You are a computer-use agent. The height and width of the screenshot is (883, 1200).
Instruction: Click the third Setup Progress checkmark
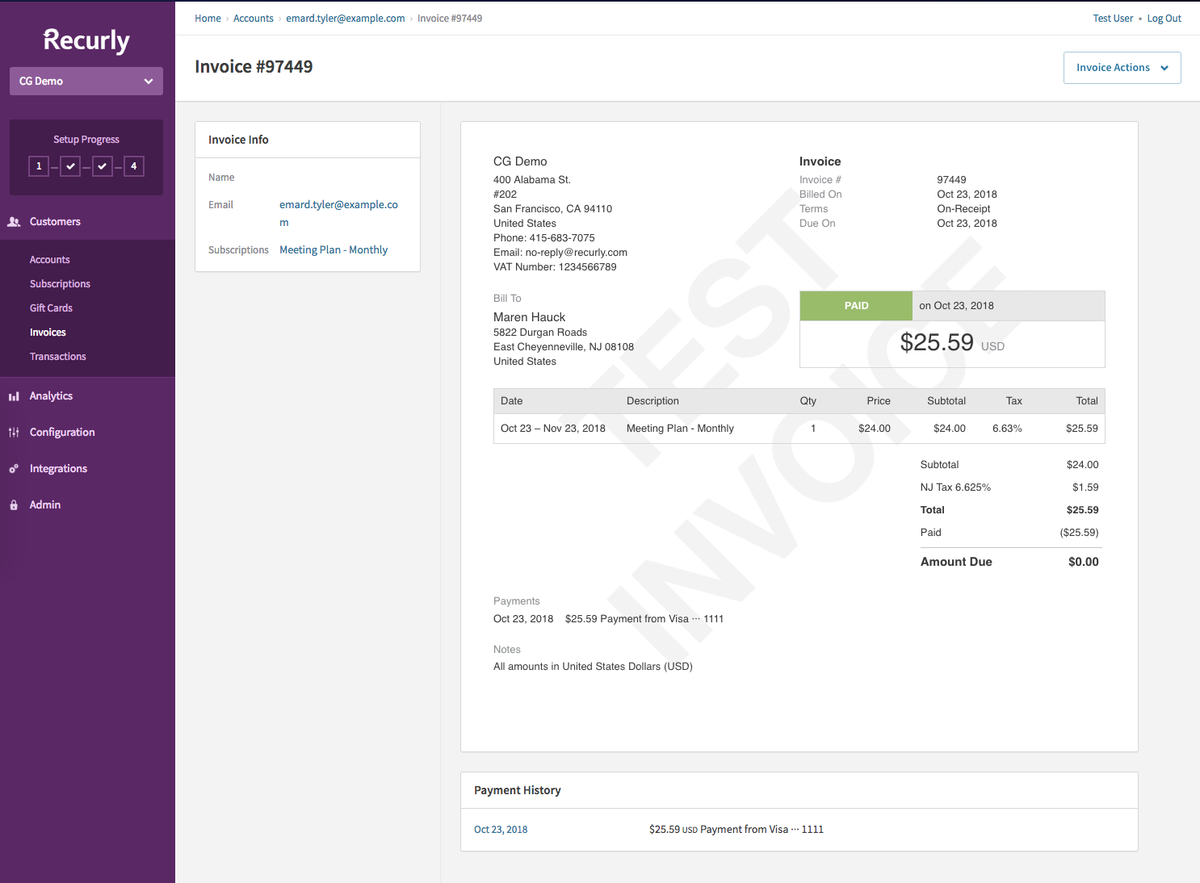tap(101, 165)
